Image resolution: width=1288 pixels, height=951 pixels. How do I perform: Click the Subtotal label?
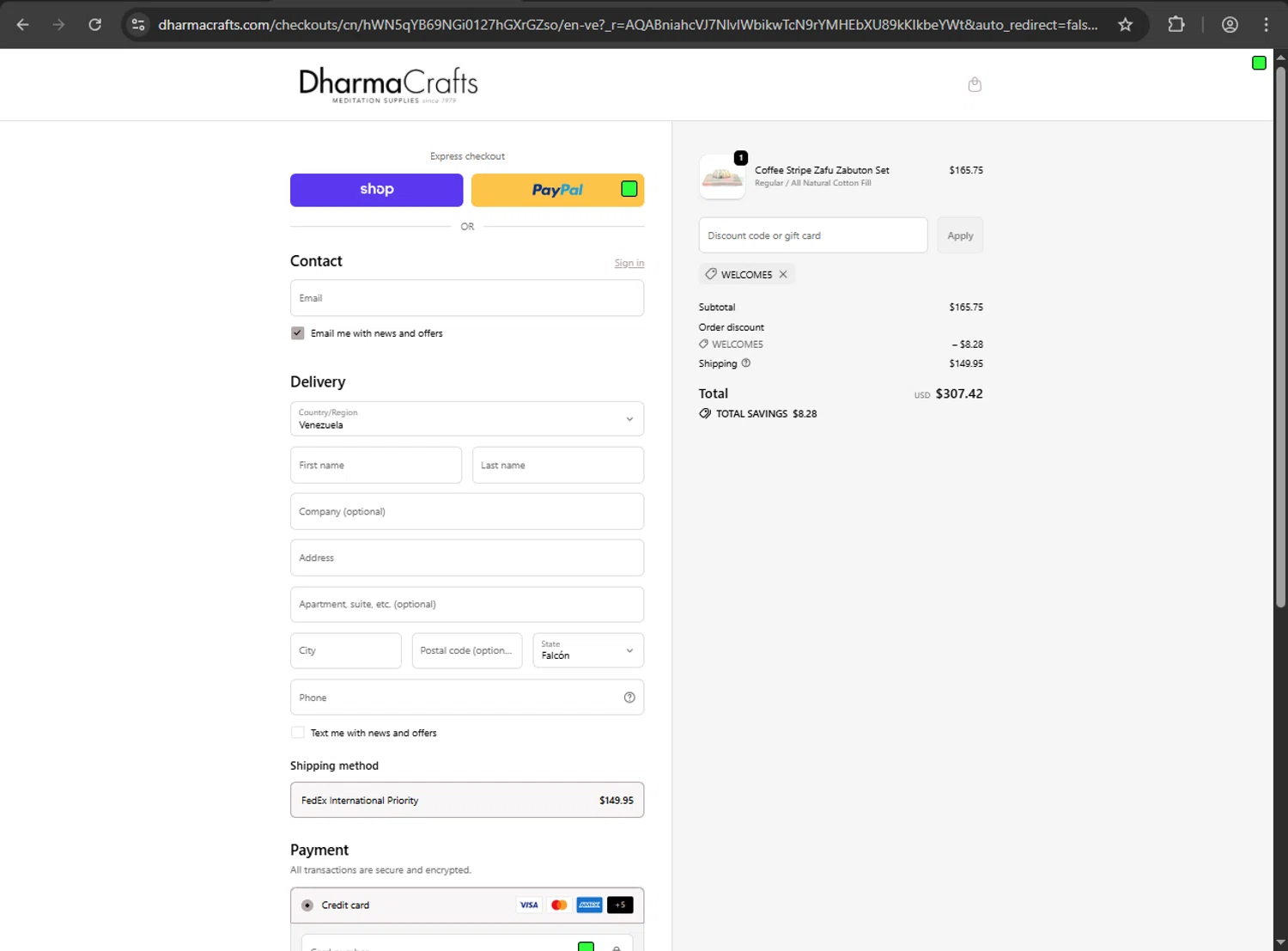click(x=717, y=308)
